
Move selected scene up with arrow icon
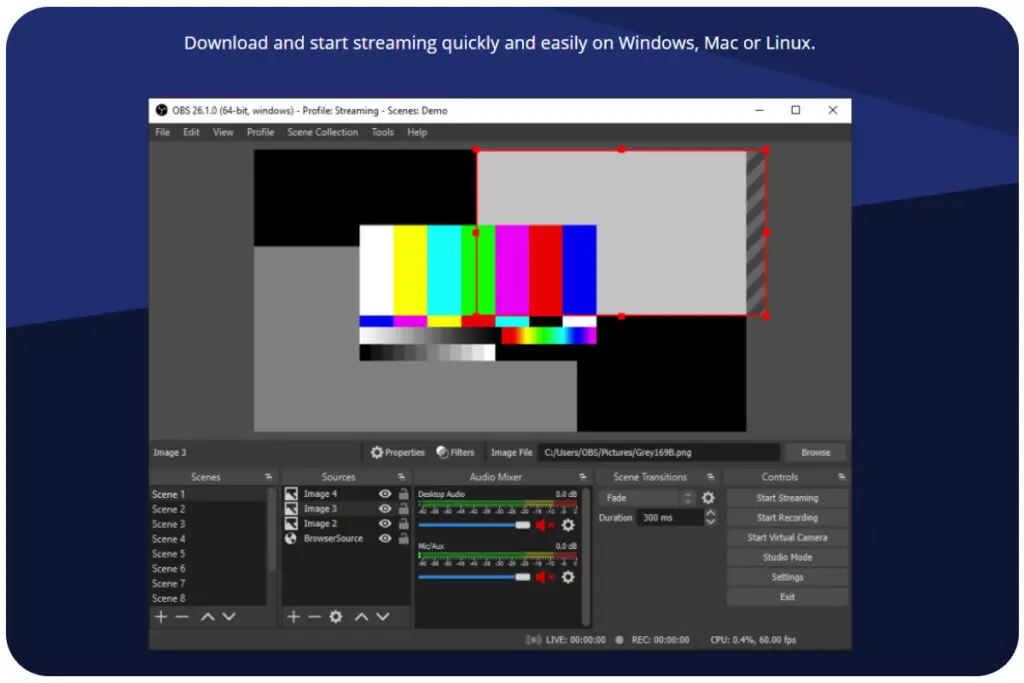pyautogui.click(x=207, y=617)
